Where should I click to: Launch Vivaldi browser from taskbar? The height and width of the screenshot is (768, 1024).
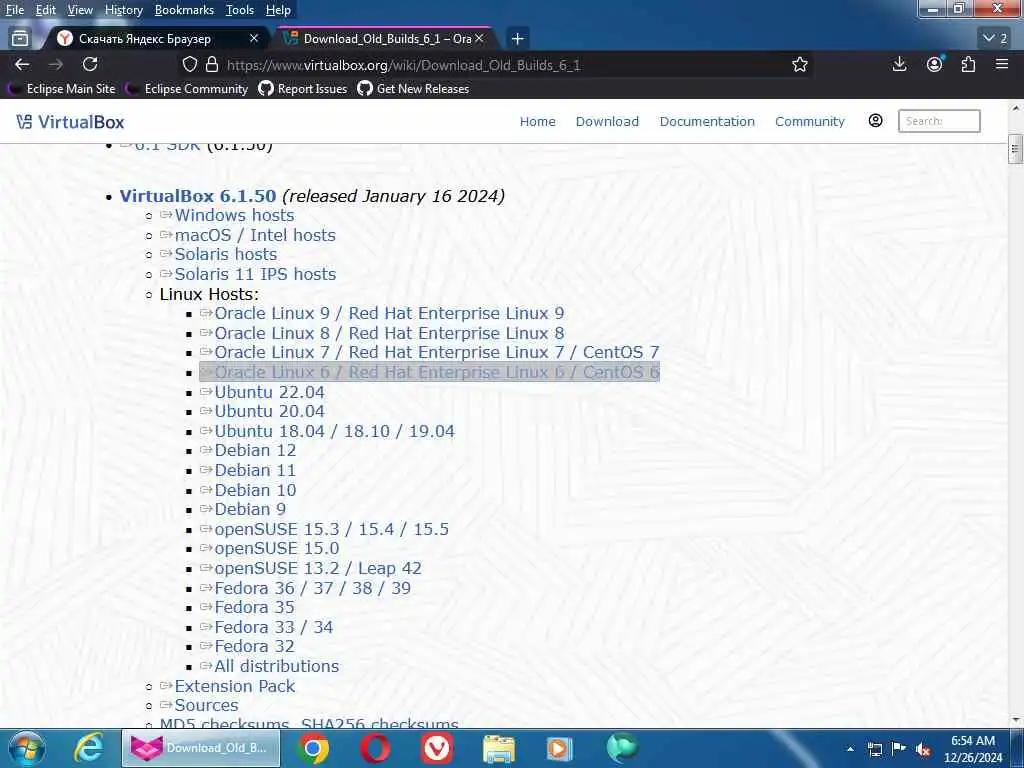pos(436,748)
